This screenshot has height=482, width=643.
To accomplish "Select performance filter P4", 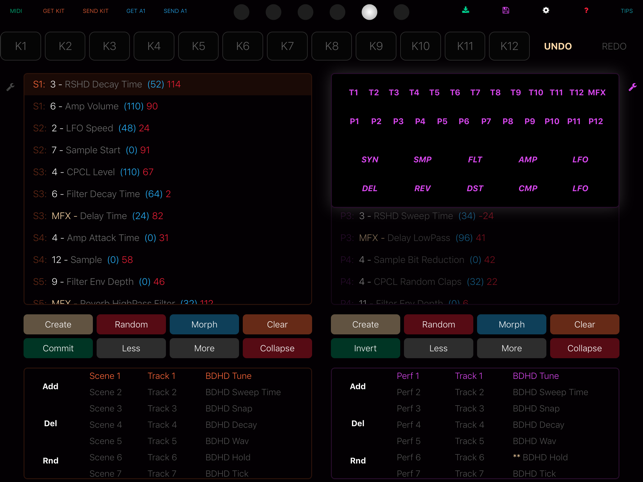I will (x=420, y=121).
